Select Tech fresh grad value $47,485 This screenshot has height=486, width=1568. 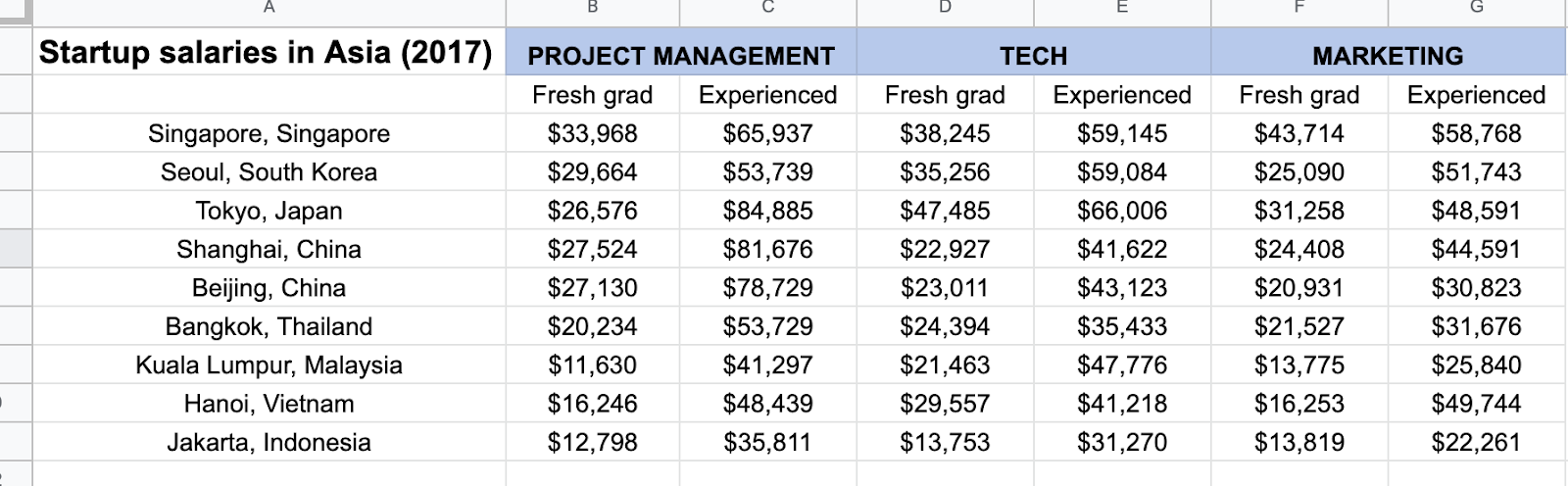pyautogui.click(x=945, y=211)
